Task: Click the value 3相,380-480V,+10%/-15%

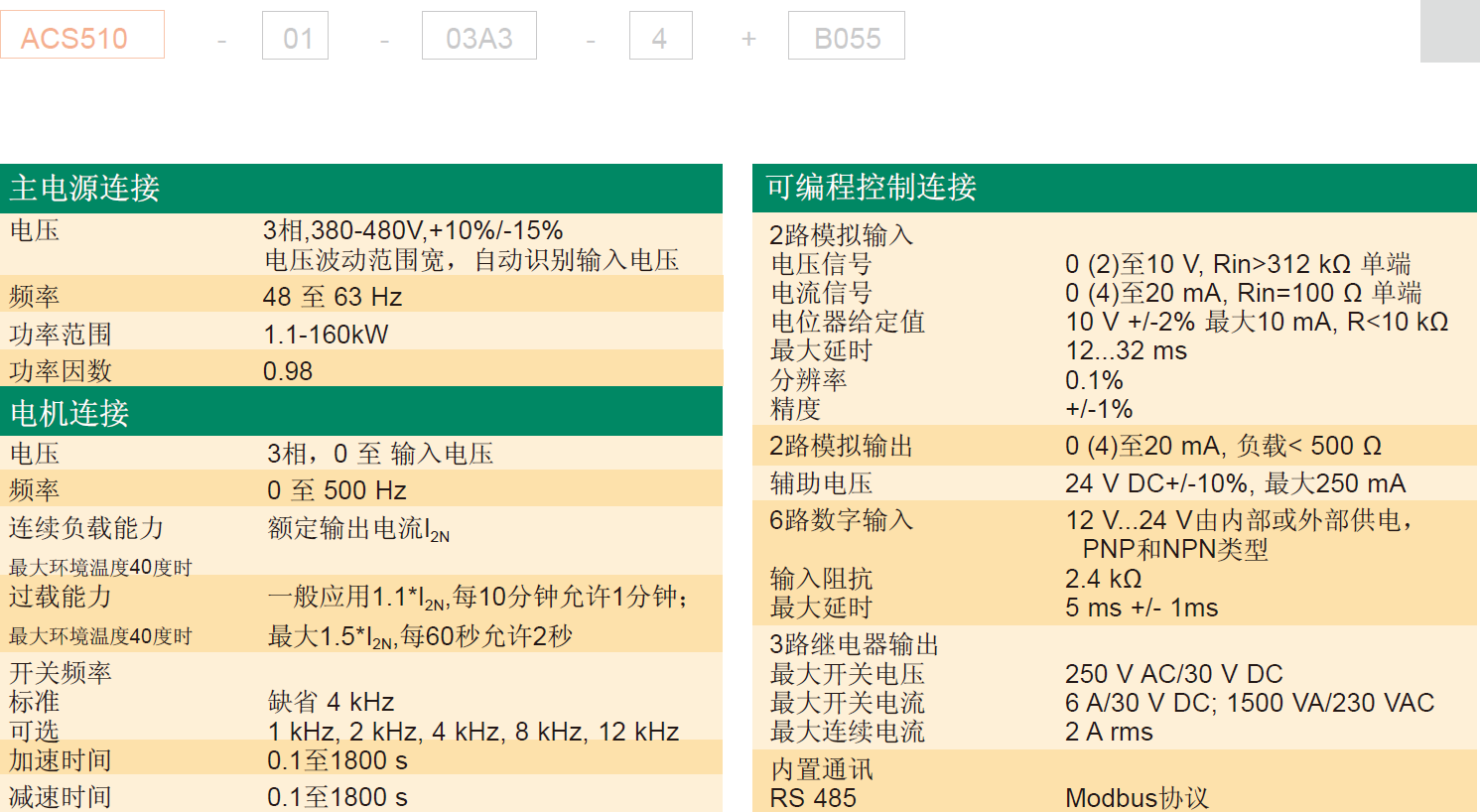Action: [413, 230]
